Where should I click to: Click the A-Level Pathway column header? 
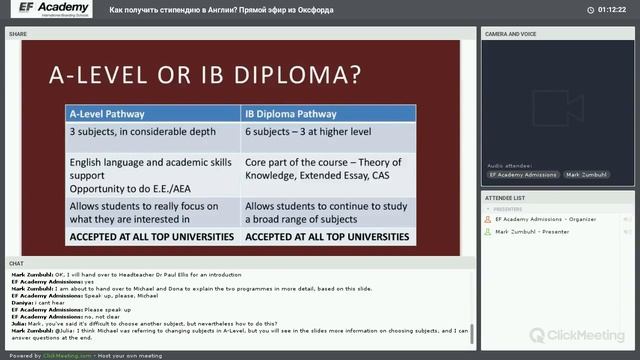tap(153, 114)
